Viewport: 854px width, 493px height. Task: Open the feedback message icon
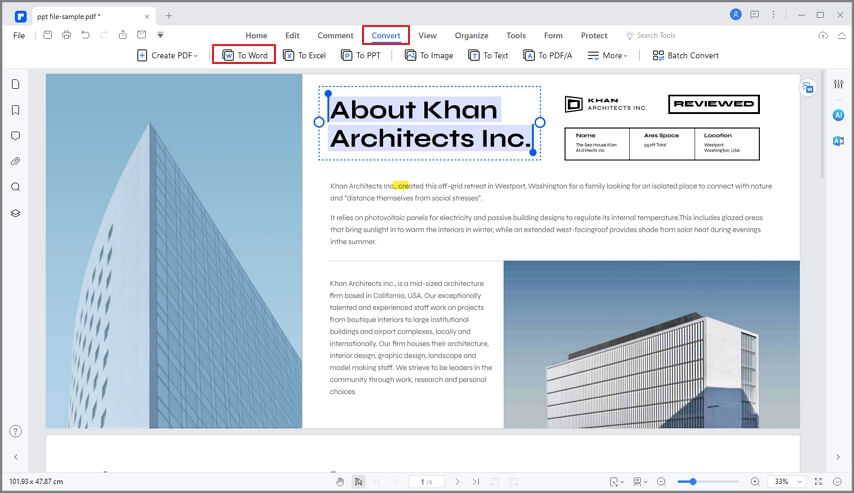pos(754,15)
